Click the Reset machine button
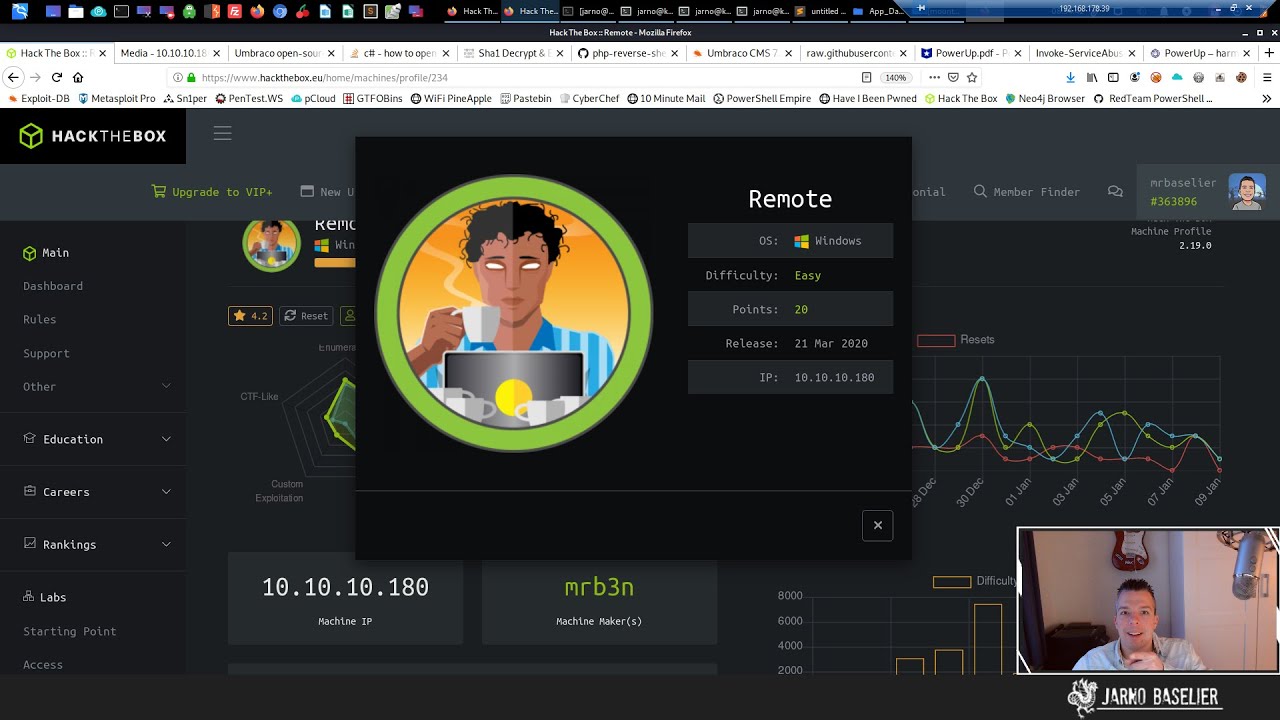 tap(306, 315)
